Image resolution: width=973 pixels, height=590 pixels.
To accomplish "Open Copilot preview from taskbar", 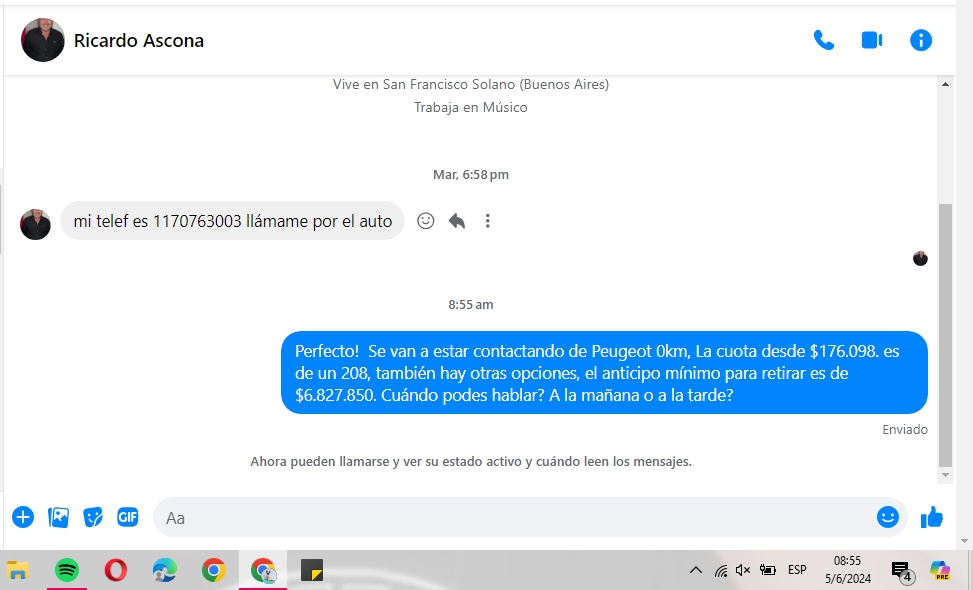I will [x=939, y=570].
